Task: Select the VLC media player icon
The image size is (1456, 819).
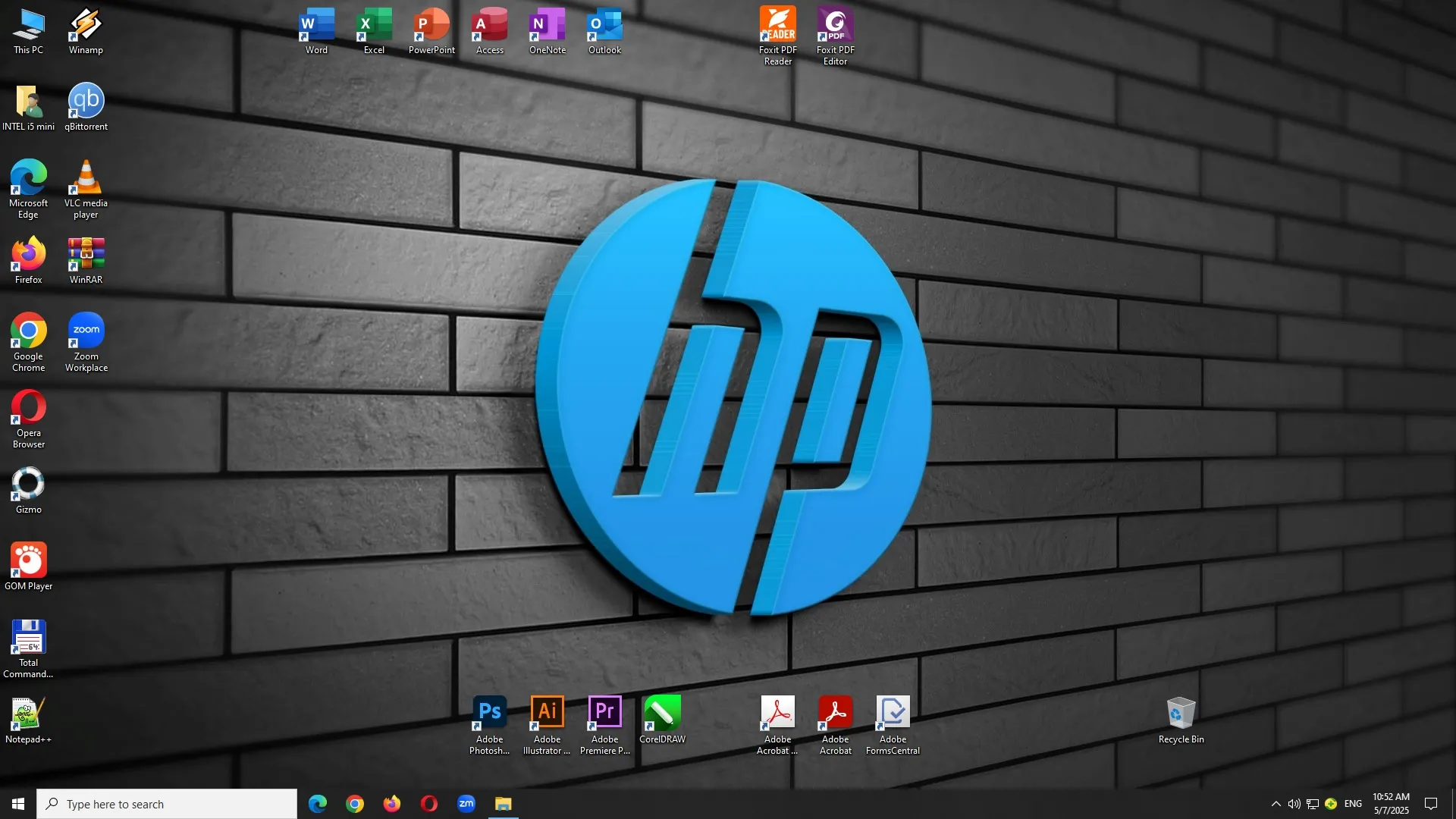Action: pyautogui.click(x=86, y=190)
